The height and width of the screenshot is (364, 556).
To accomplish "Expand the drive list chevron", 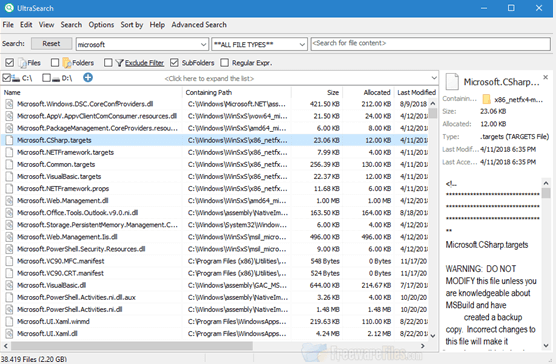I will click(x=434, y=78).
